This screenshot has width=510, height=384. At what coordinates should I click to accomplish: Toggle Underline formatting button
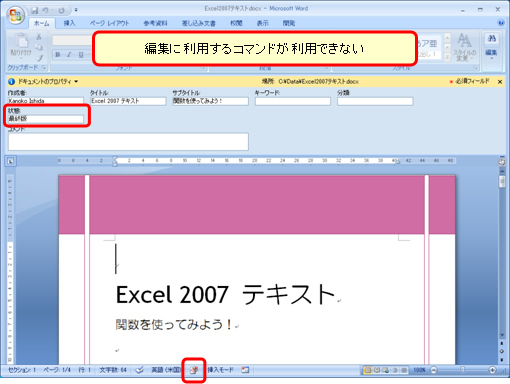click(x=81, y=55)
